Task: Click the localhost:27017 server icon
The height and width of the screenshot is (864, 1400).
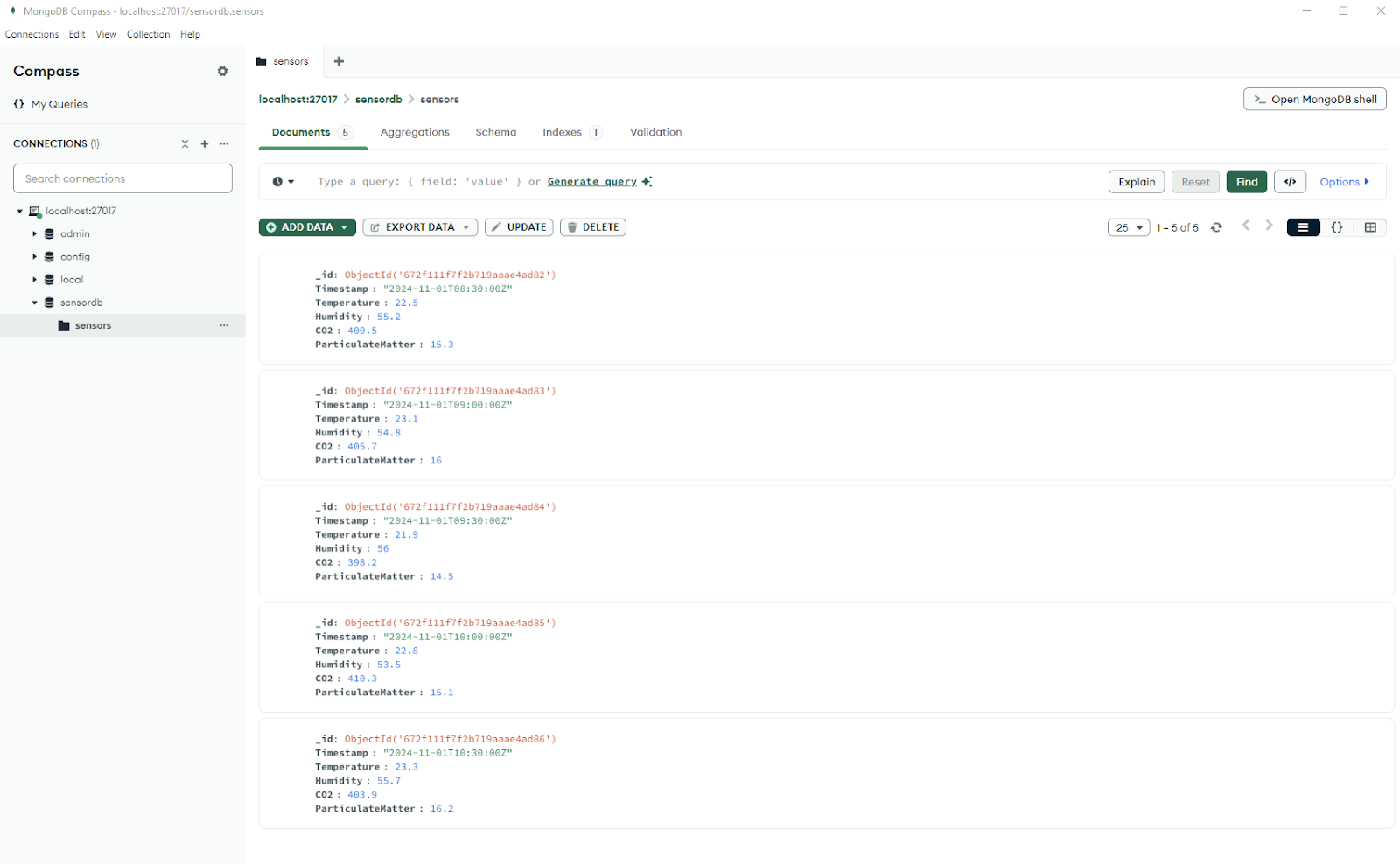Action: click(35, 212)
